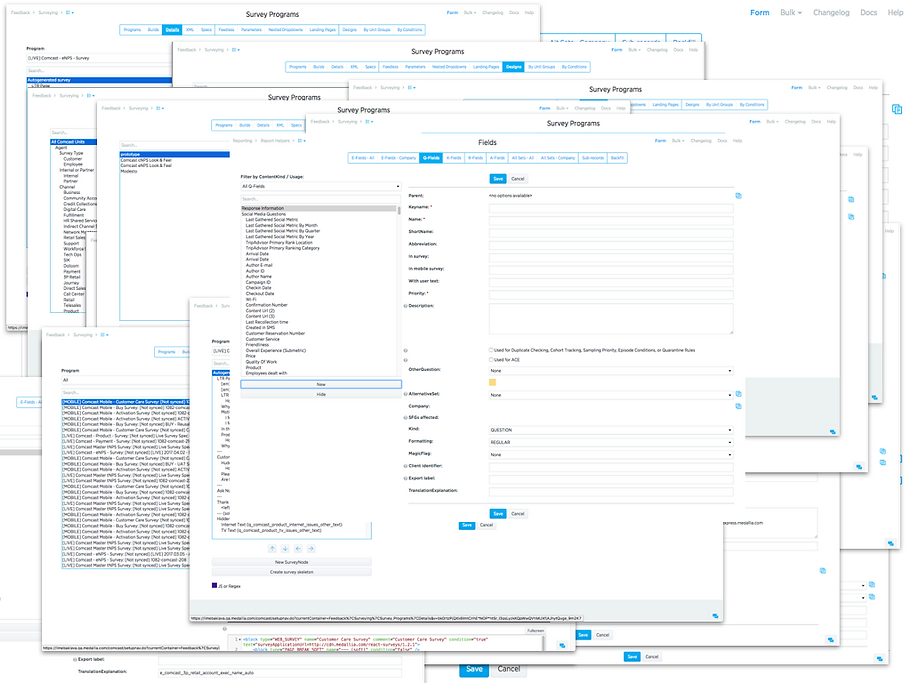Open the Kind dropdown showing QUESTION
This screenshot has width=910, height=683.
coord(611,430)
